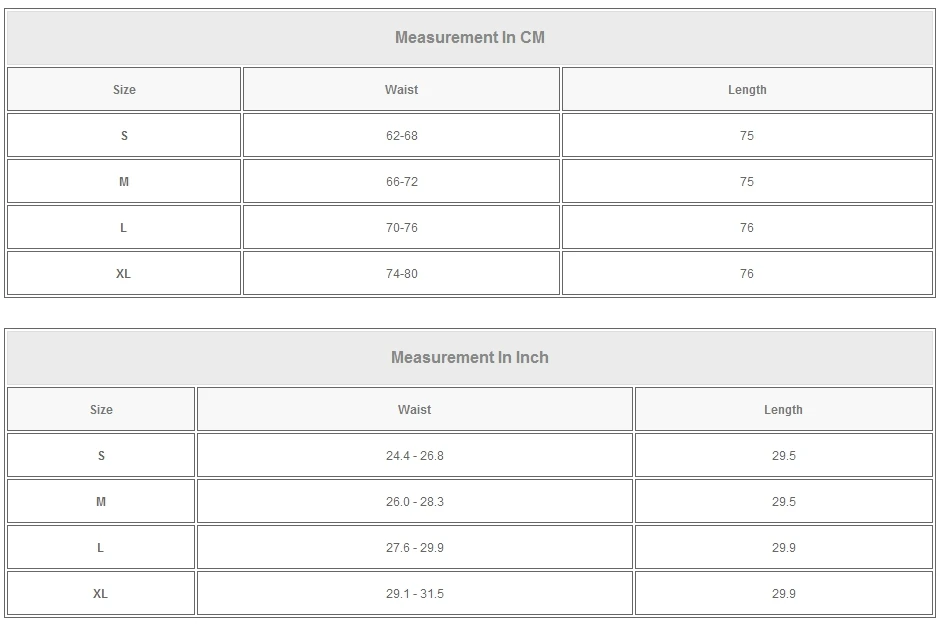
Task: Click the 'Measurement In CM' table title
Action: point(470,38)
